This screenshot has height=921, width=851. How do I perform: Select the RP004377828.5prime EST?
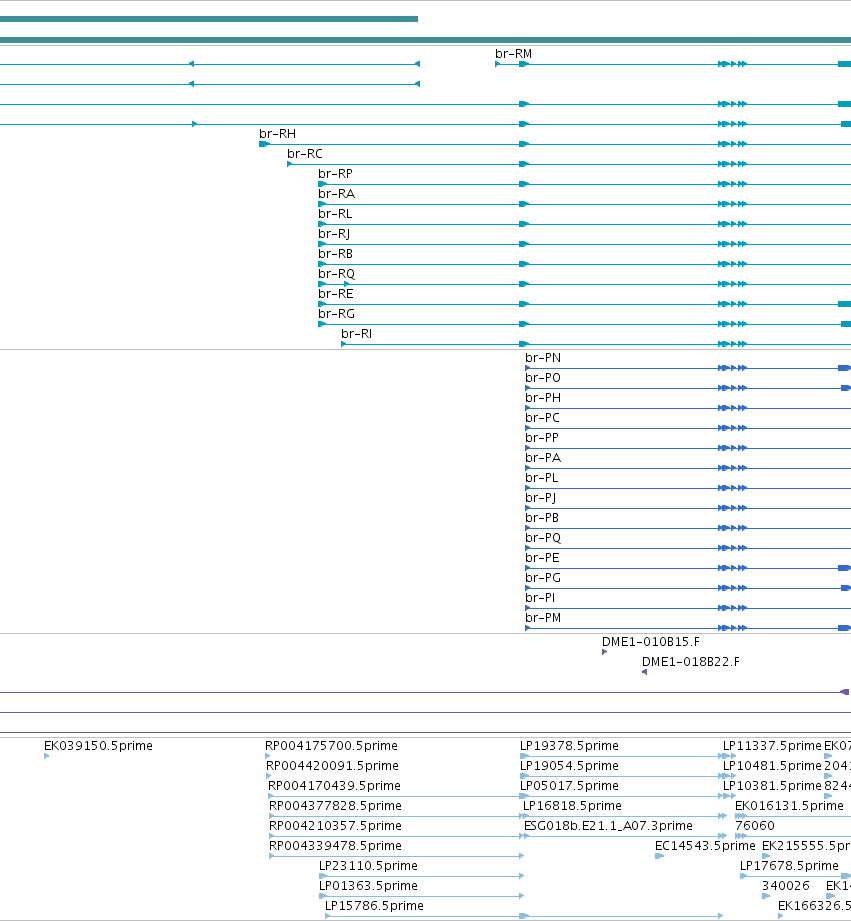click(335, 805)
